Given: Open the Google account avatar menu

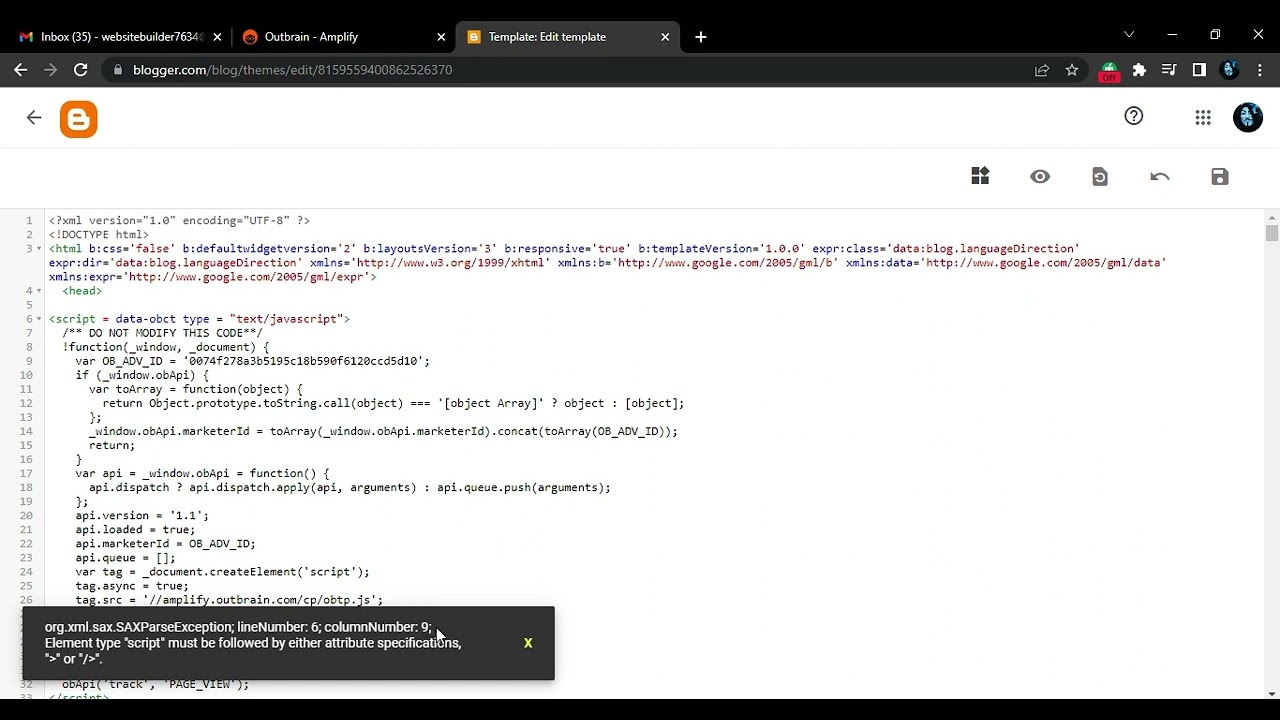Looking at the screenshot, I should click(1248, 117).
